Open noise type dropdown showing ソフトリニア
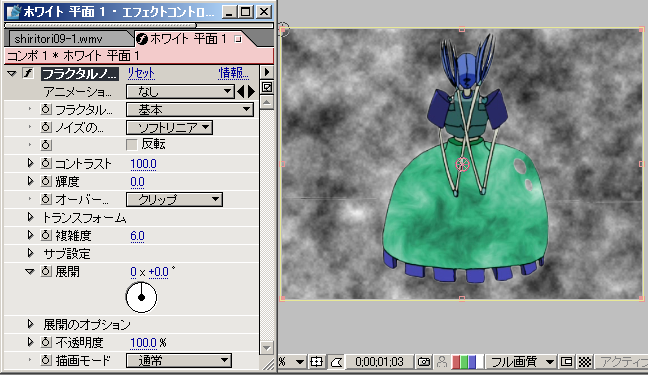 pyautogui.click(x=169, y=127)
